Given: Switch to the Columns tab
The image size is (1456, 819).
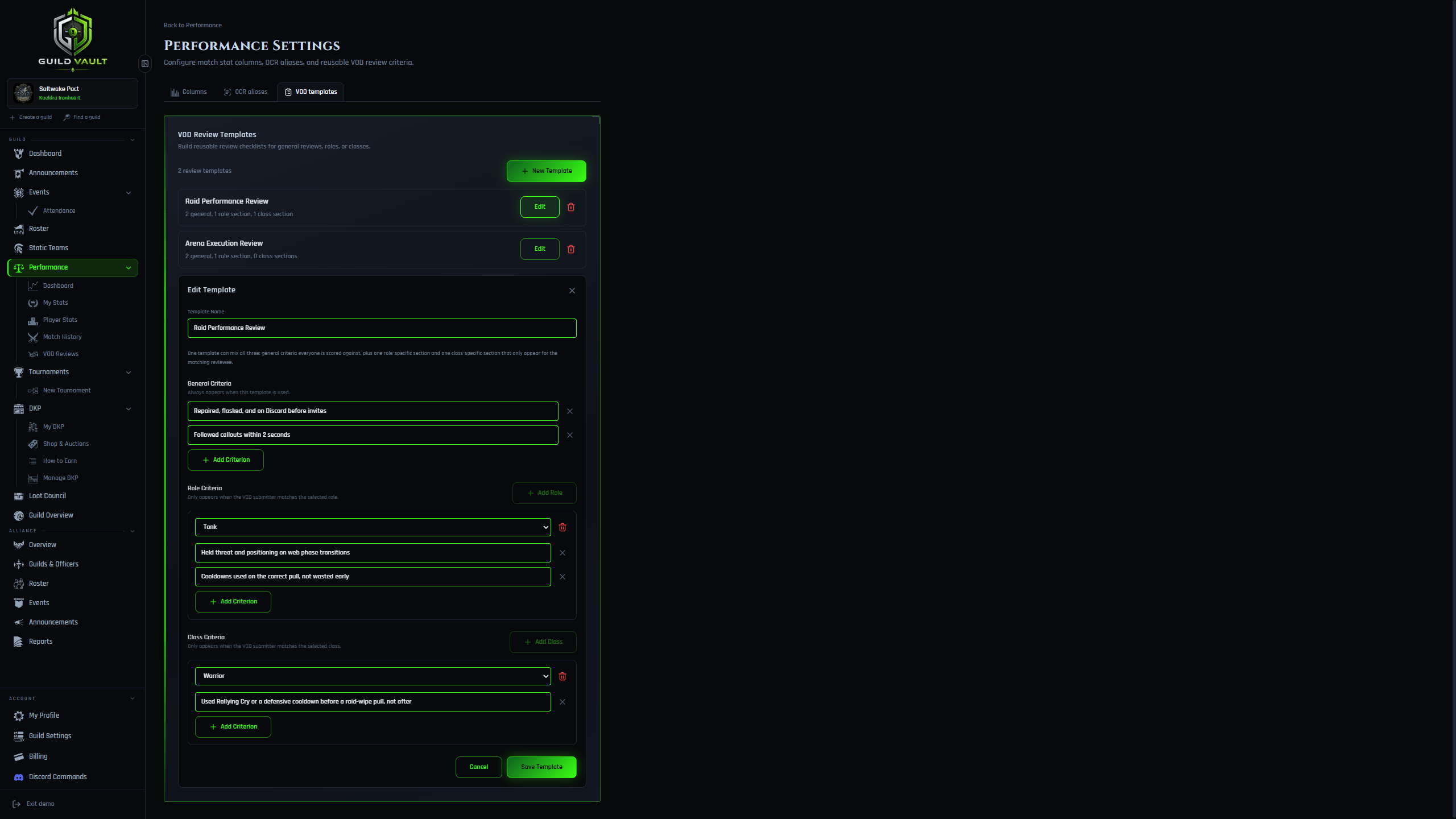Looking at the screenshot, I should pos(189,92).
